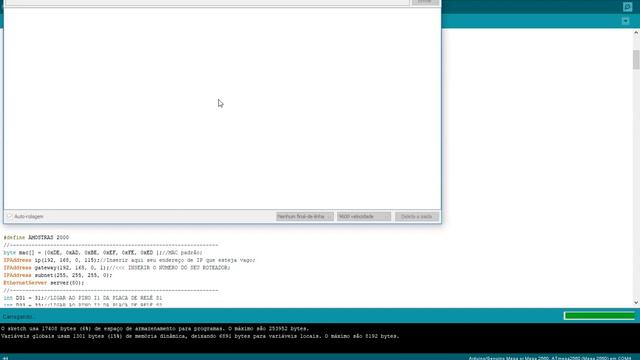Image resolution: width=640 pixels, height=360 pixels.
Task: Click the board info text in status bar
Action: coord(550,358)
